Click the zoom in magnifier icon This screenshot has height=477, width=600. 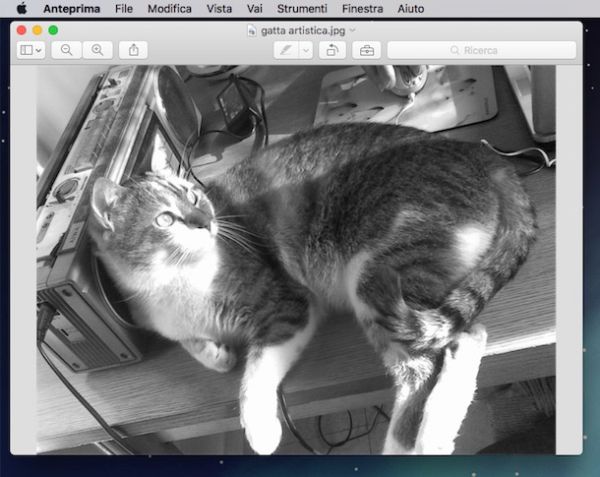point(97,50)
